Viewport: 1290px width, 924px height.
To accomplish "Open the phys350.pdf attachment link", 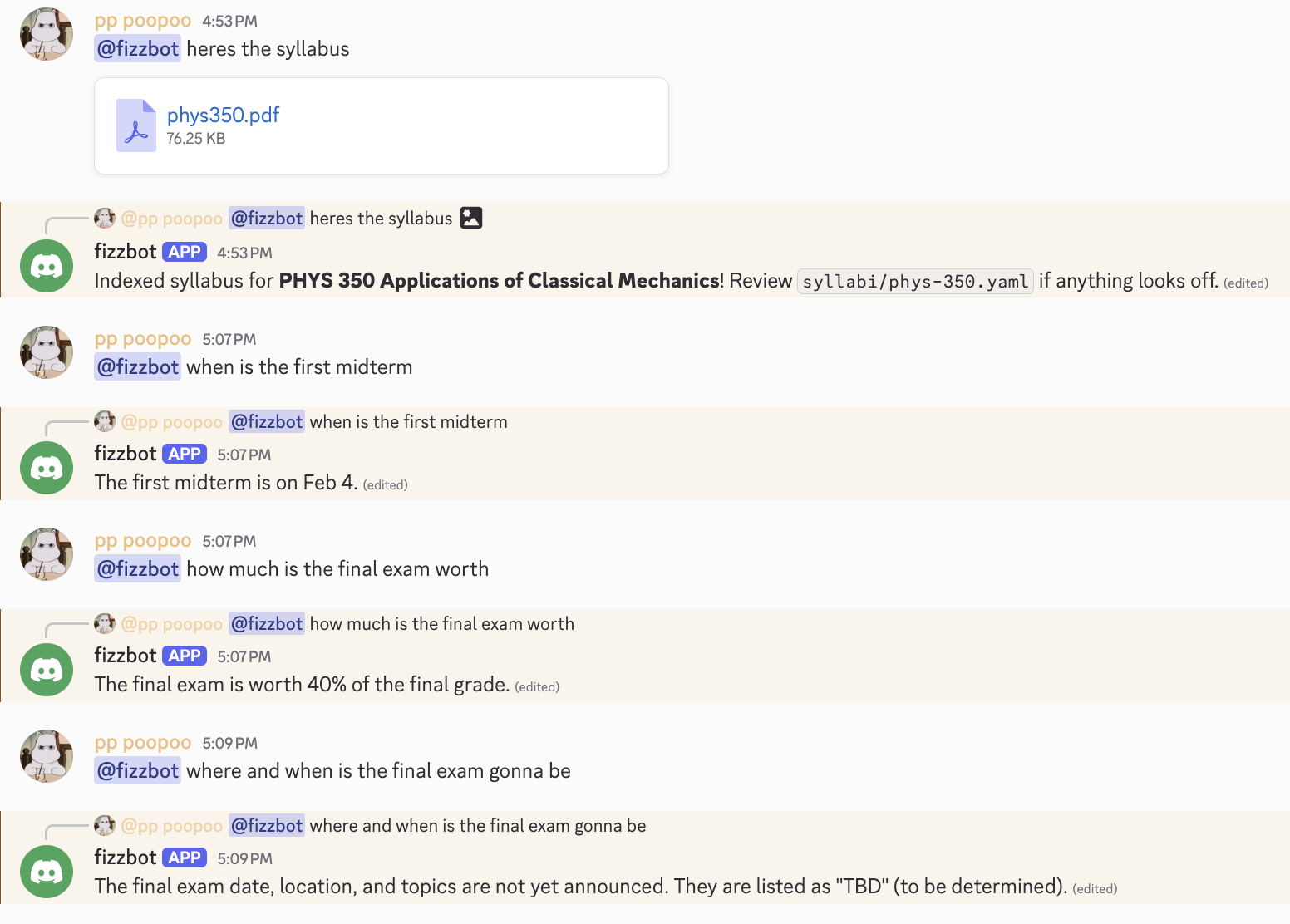I will [x=223, y=115].
